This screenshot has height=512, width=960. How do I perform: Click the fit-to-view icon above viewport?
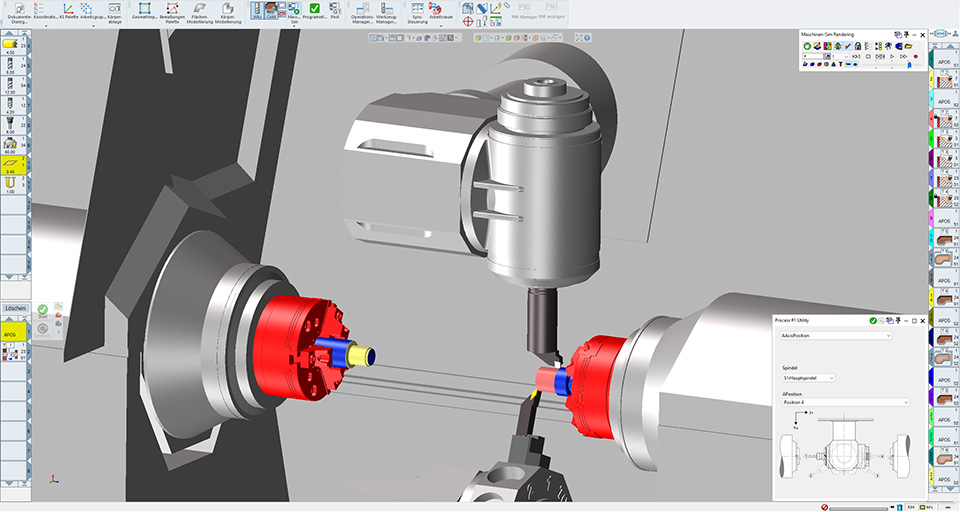(x=579, y=38)
